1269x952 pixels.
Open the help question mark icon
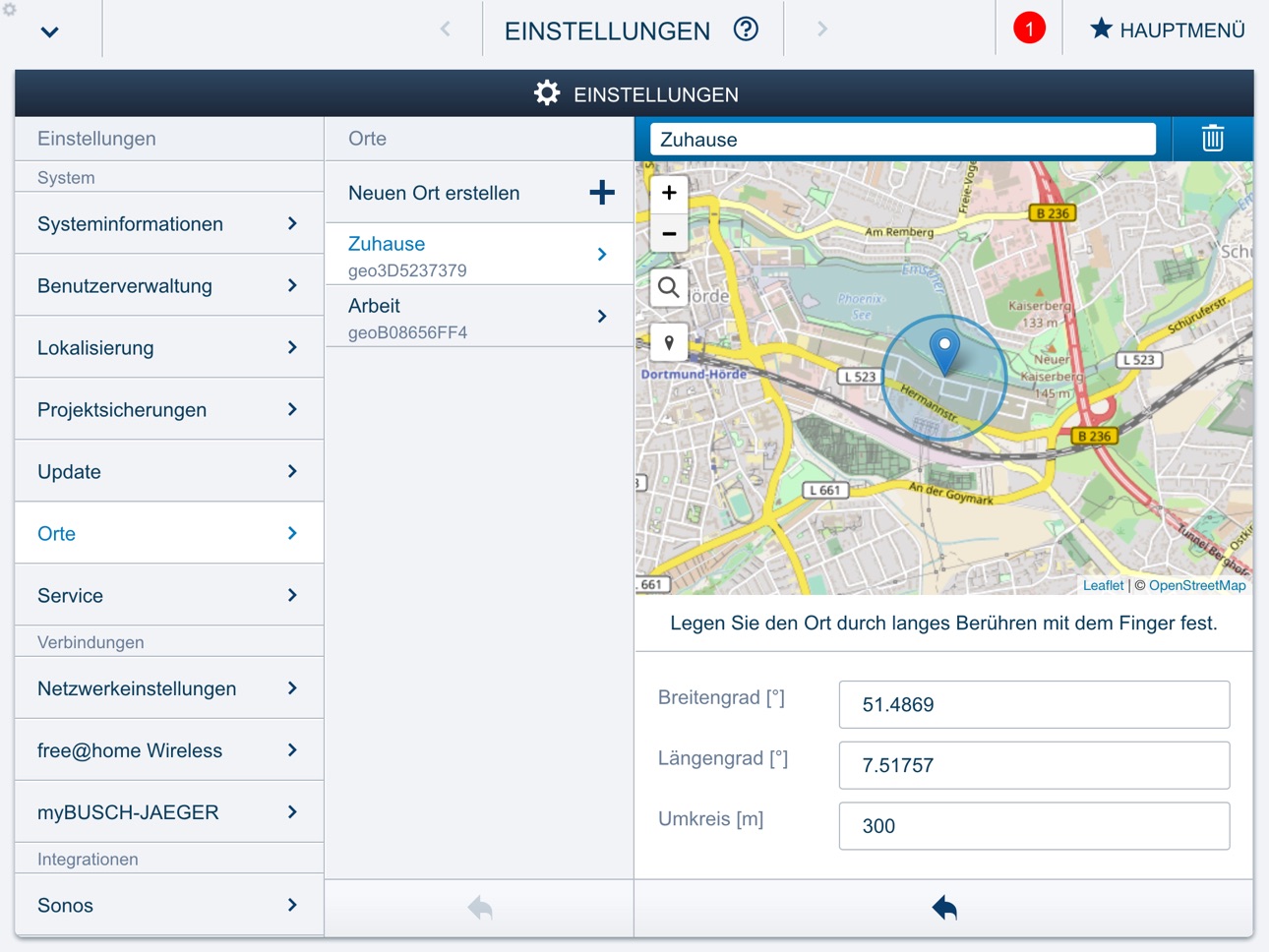click(747, 30)
